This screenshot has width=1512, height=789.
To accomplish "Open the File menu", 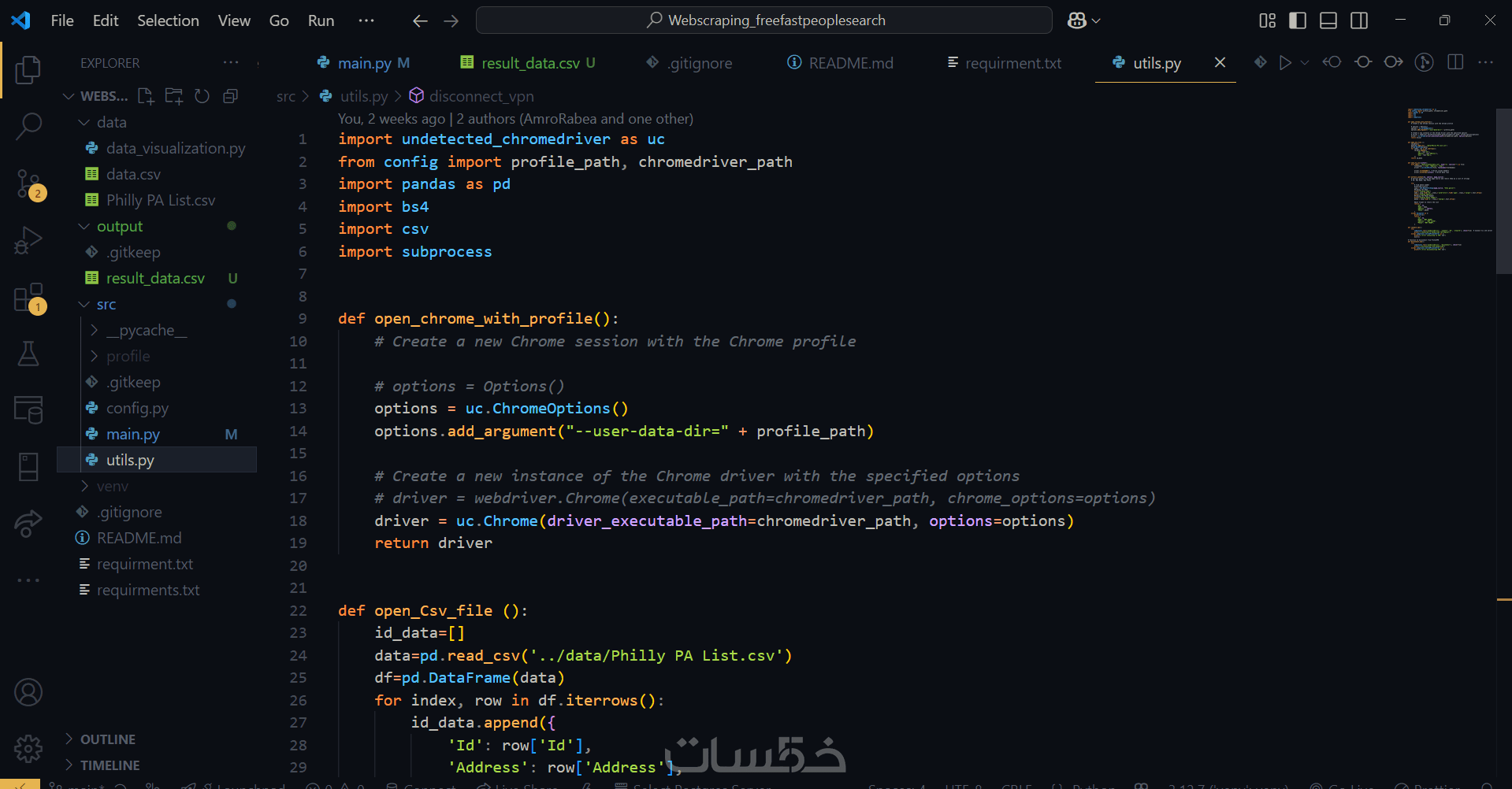I will point(62,20).
